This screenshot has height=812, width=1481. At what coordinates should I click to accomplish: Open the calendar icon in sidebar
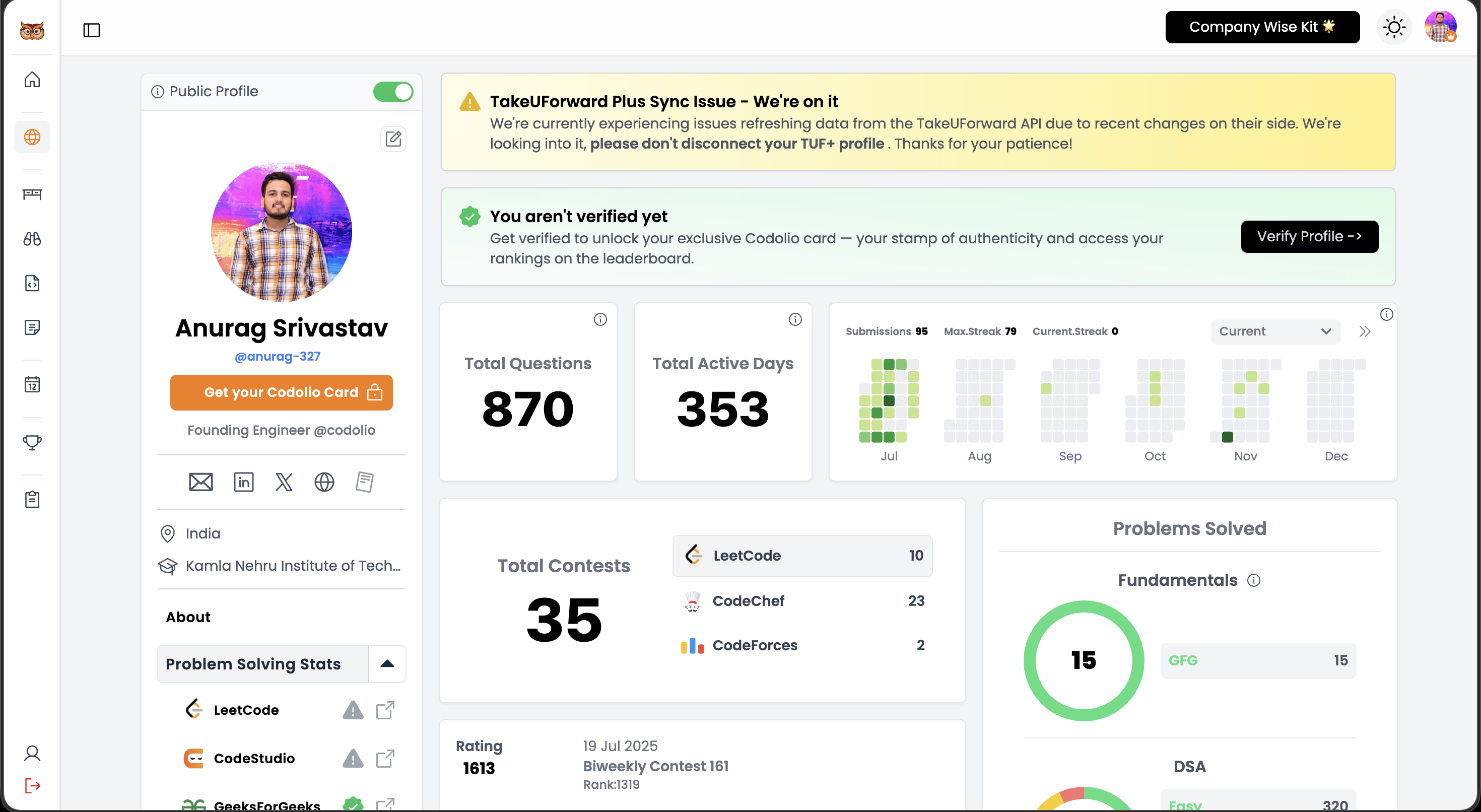click(32, 384)
